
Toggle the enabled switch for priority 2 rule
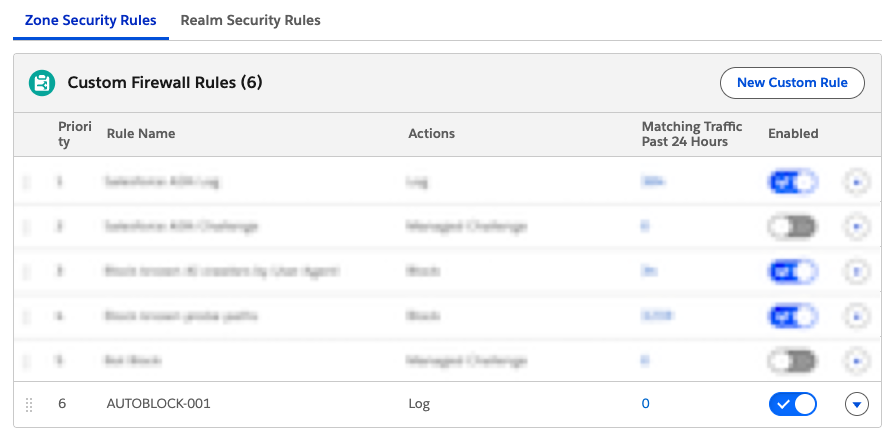[793, 226]
